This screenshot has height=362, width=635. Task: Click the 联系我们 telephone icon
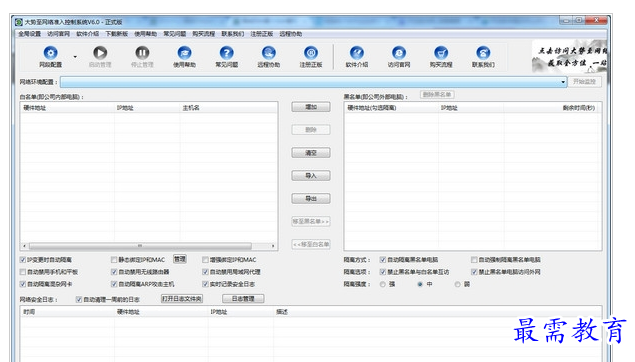tap(483, 53)
